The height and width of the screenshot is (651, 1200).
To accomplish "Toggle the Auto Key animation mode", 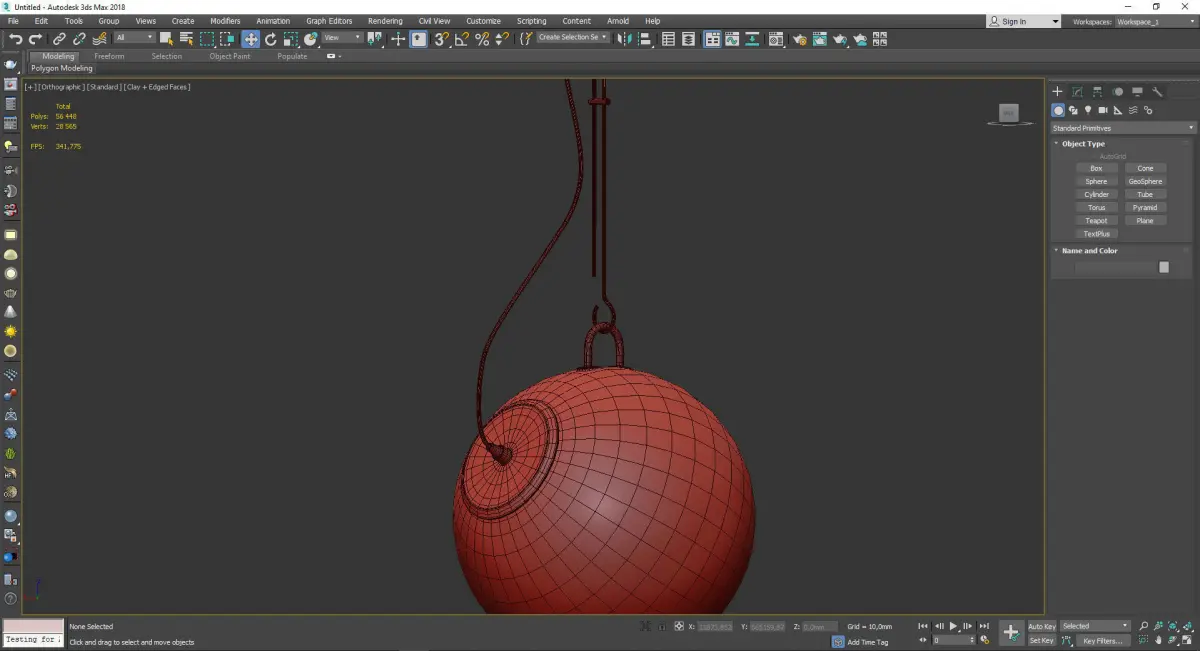I will point(1041,626).
